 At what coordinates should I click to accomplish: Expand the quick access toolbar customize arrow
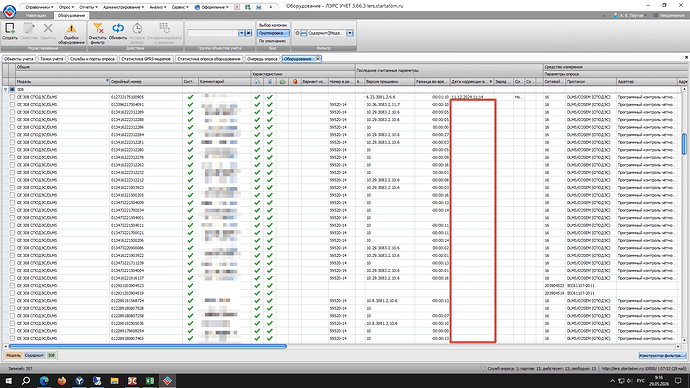(271, 7)
